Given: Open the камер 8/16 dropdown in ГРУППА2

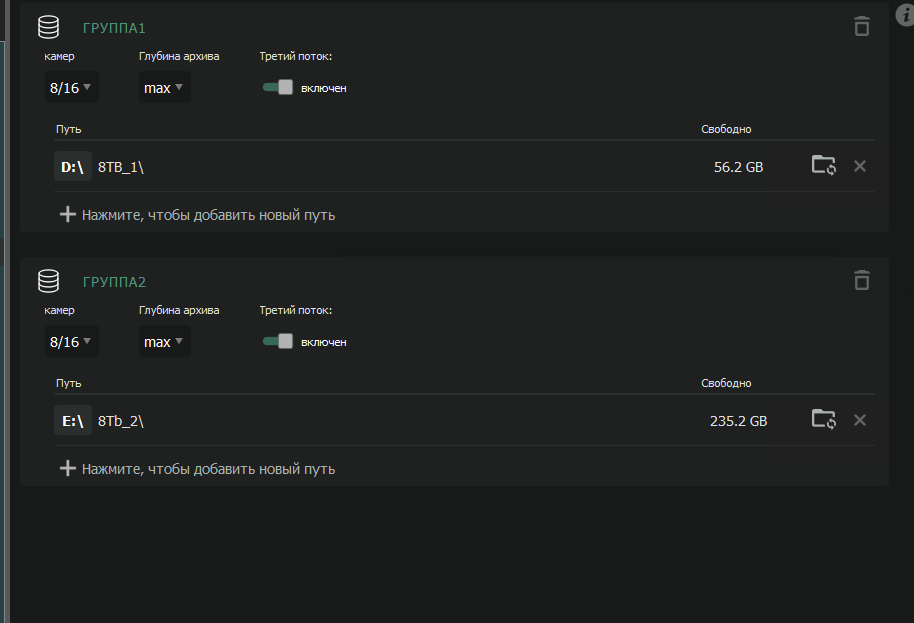Looking at the screenshot, I should (71, 342).
